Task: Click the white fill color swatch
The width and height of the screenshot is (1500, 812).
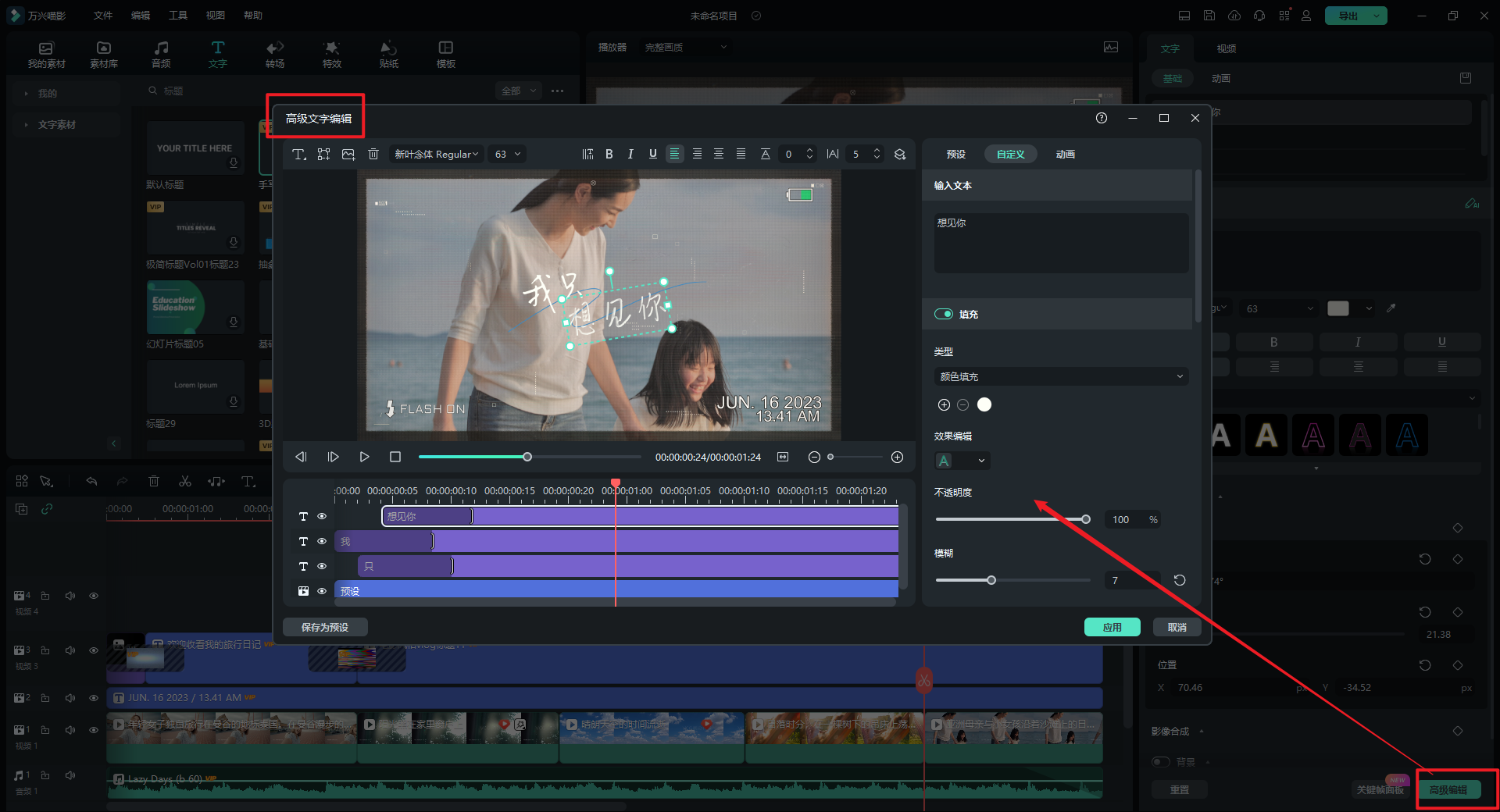Action: click(984, 404)
